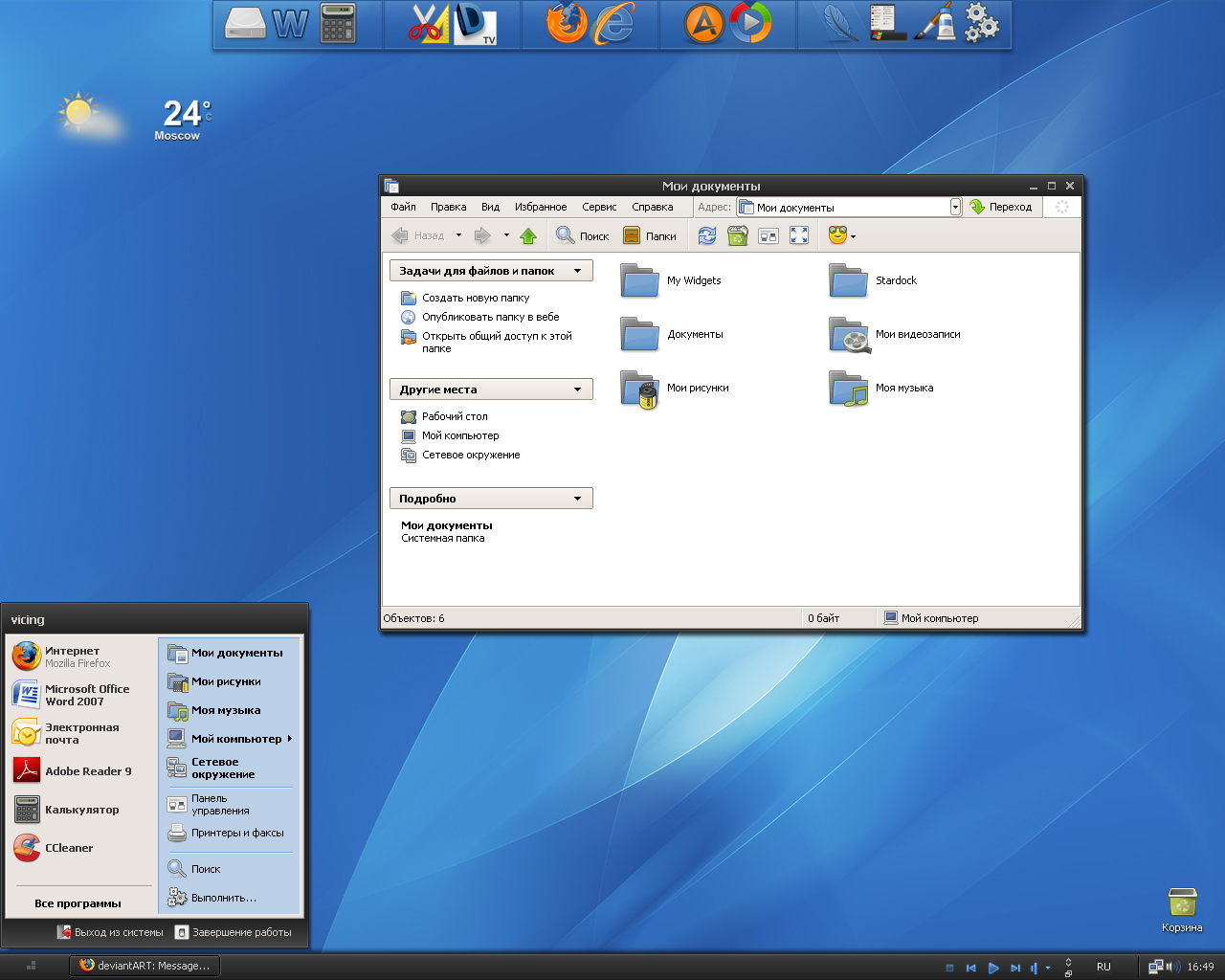Click the Создать новую папку link
The image size is (1225, 980).
point(476,298)
